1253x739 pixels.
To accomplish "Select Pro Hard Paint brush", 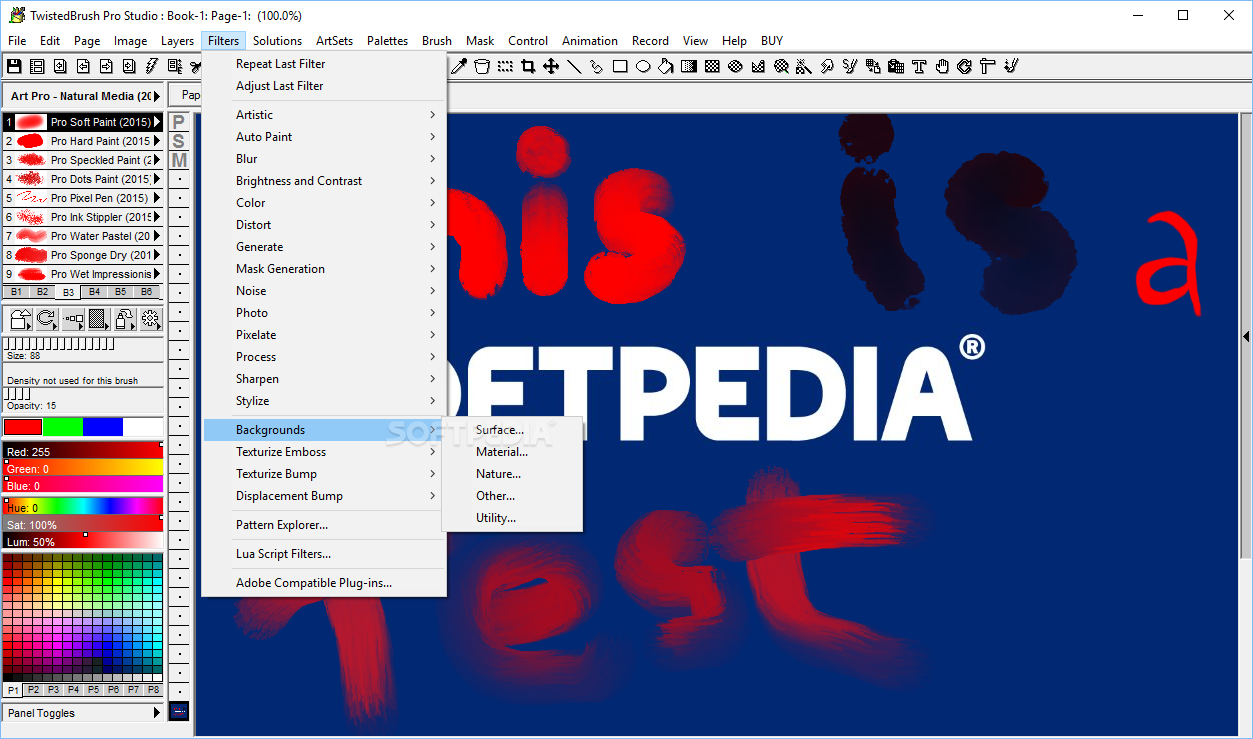I will 83,141.
